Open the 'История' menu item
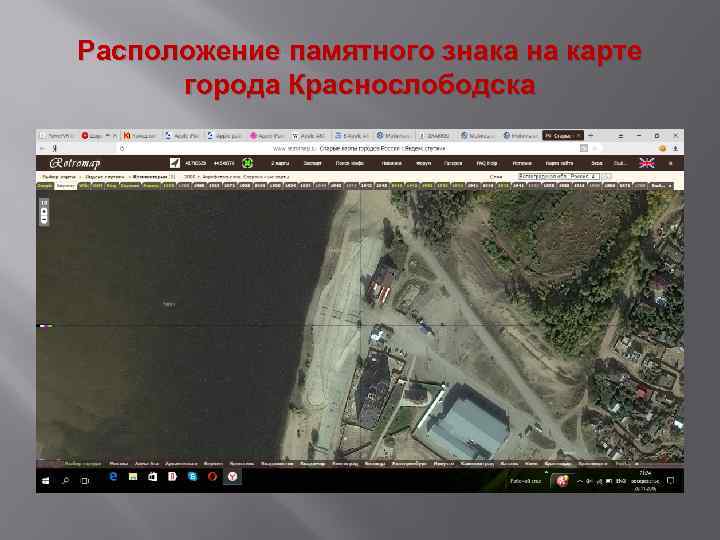This screenshot has height=540, width=720. [x=522, y=163]
